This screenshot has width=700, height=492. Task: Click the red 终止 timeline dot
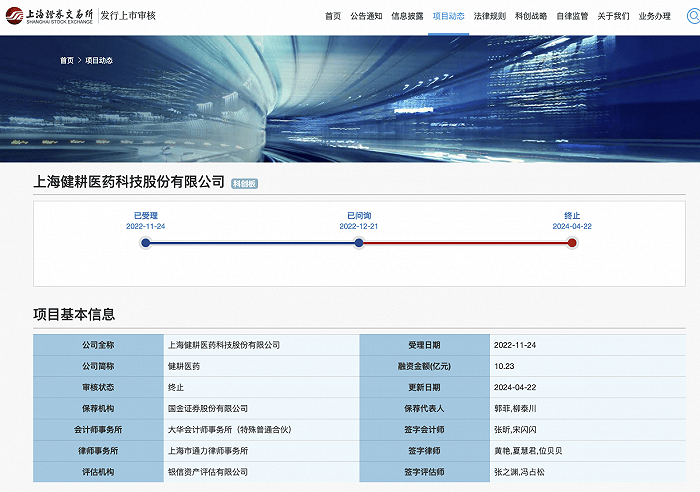pyautogui.click(x=572, y=243)
